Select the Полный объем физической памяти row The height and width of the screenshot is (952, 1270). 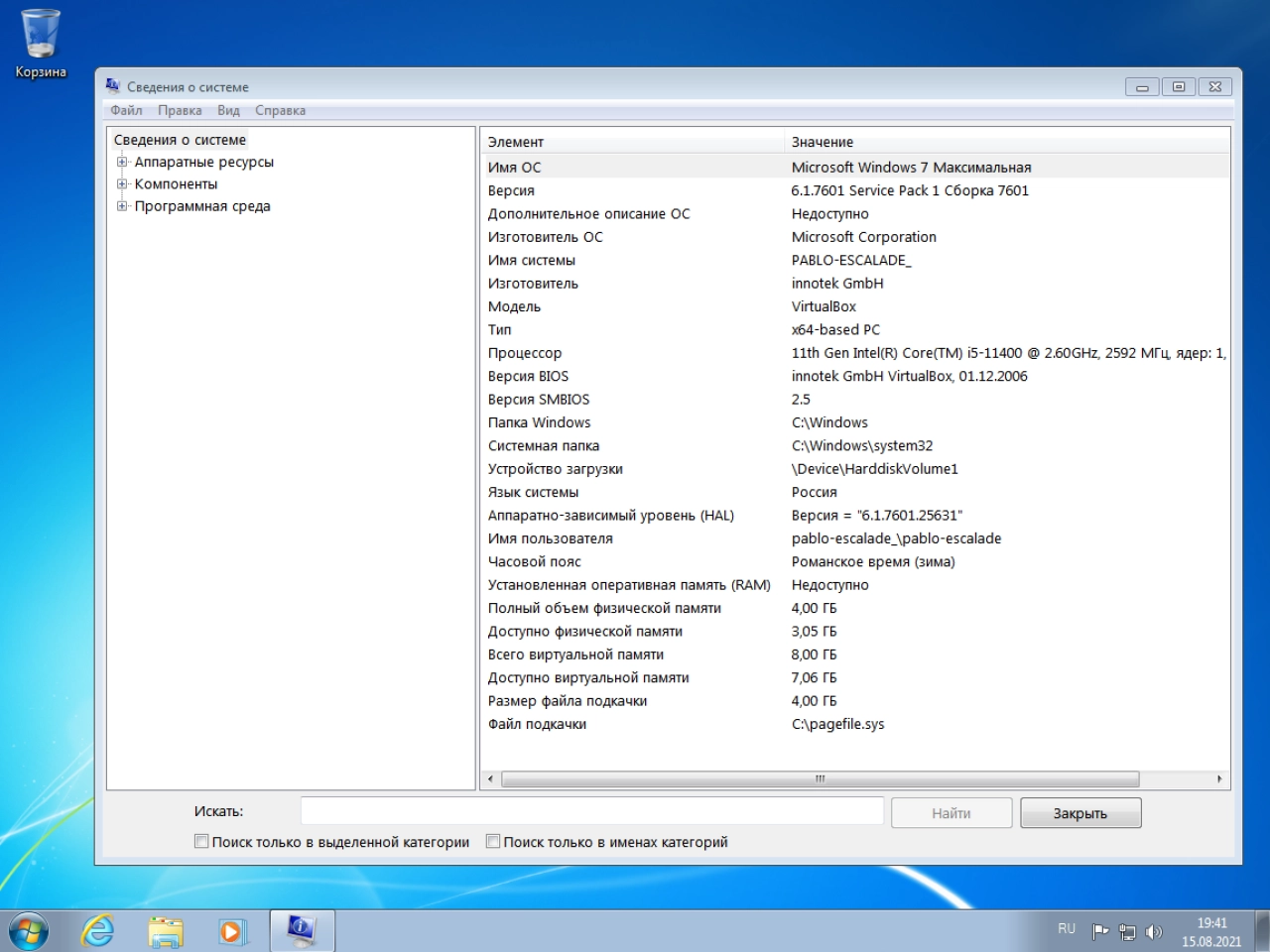855,608
